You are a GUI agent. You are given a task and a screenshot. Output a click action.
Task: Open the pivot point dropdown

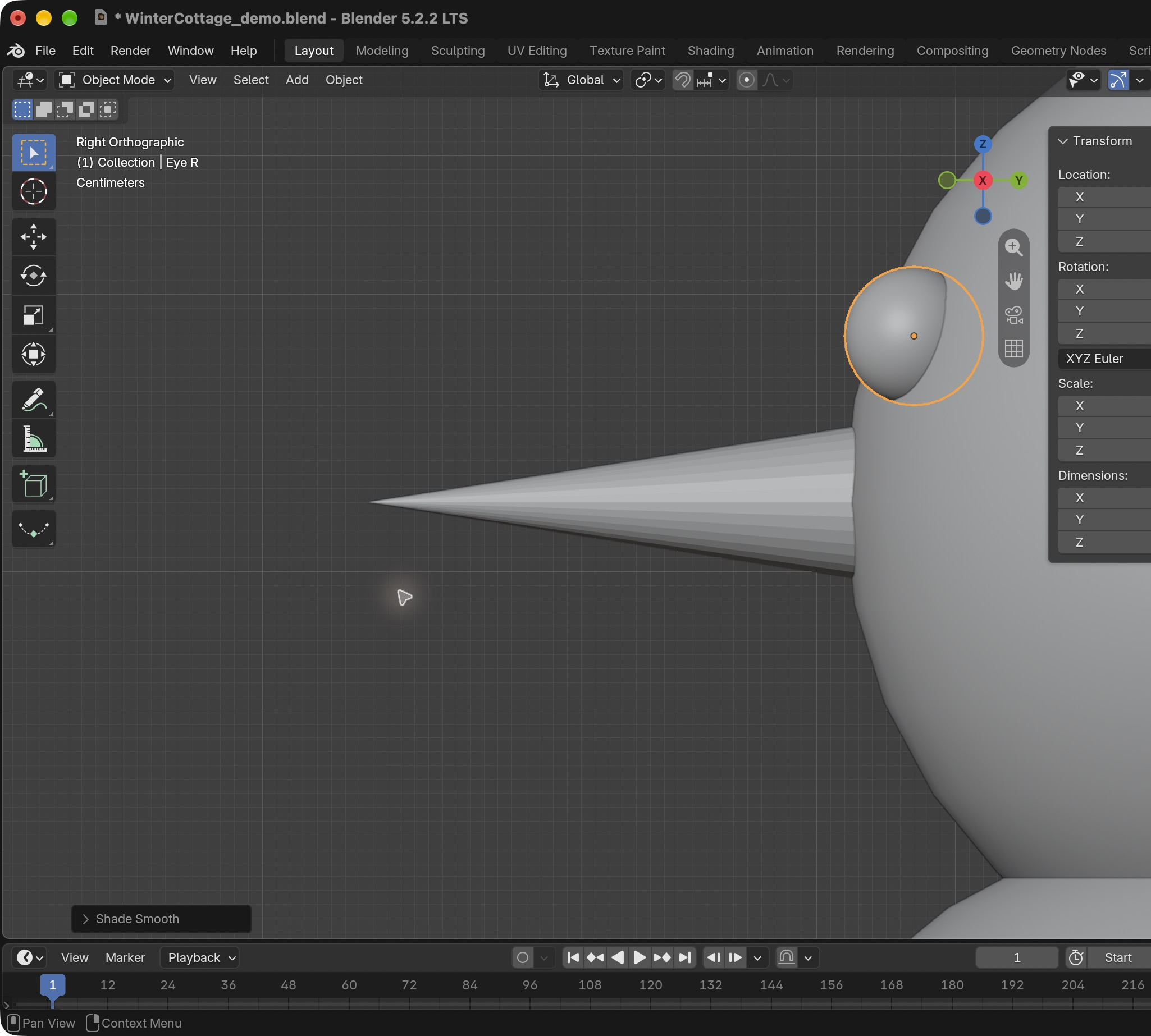[648, 80]
